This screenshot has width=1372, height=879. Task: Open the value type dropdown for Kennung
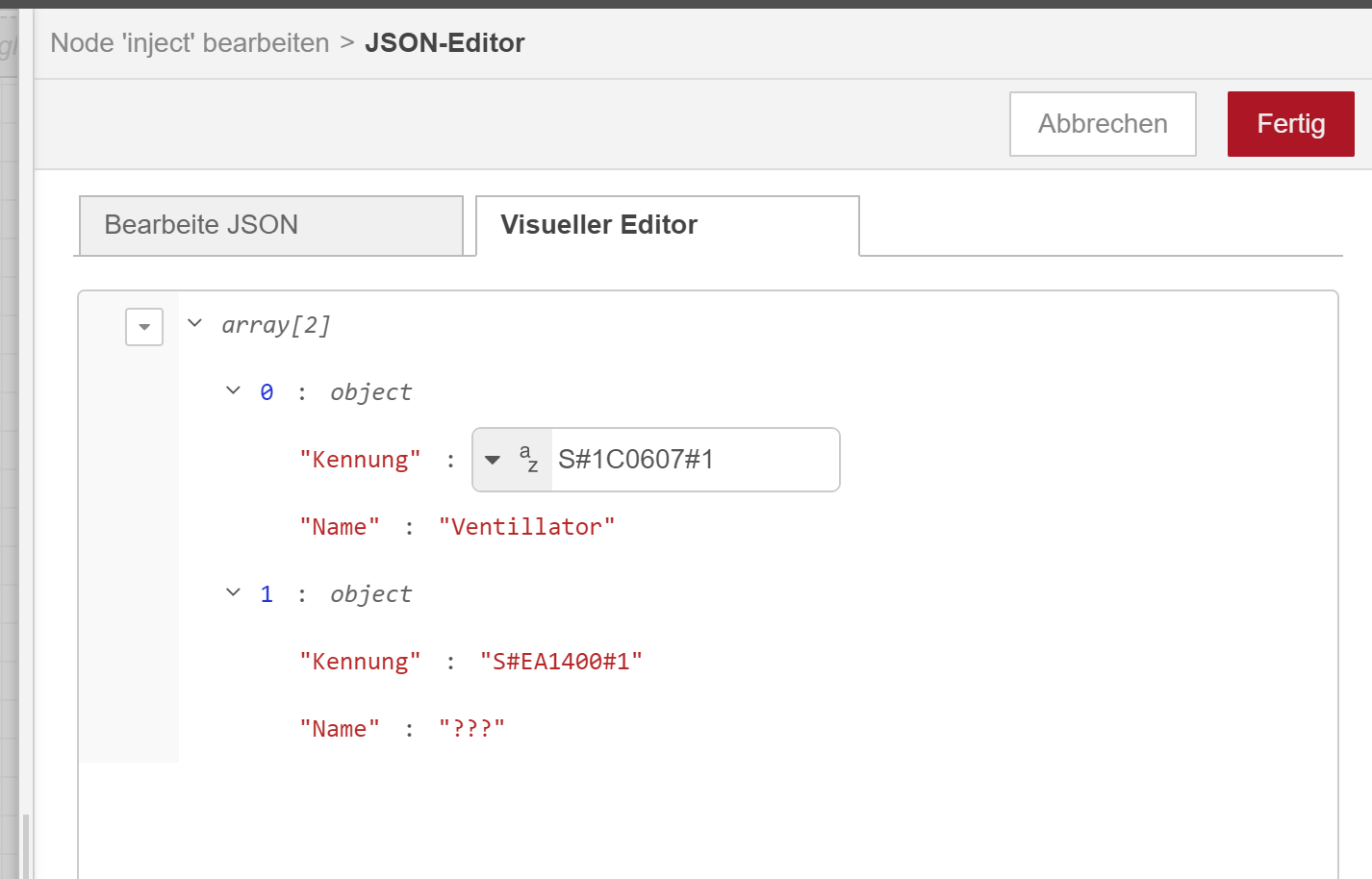(x=493, y=460)
